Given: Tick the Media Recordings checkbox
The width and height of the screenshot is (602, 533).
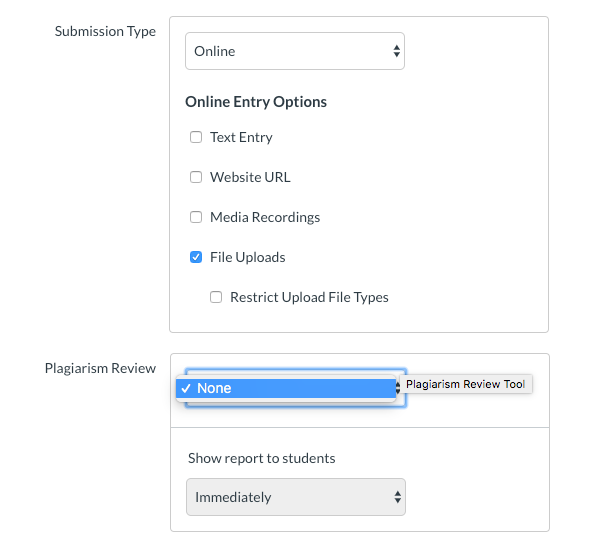Looking at the screenshot, I should [x=196, y=217].
